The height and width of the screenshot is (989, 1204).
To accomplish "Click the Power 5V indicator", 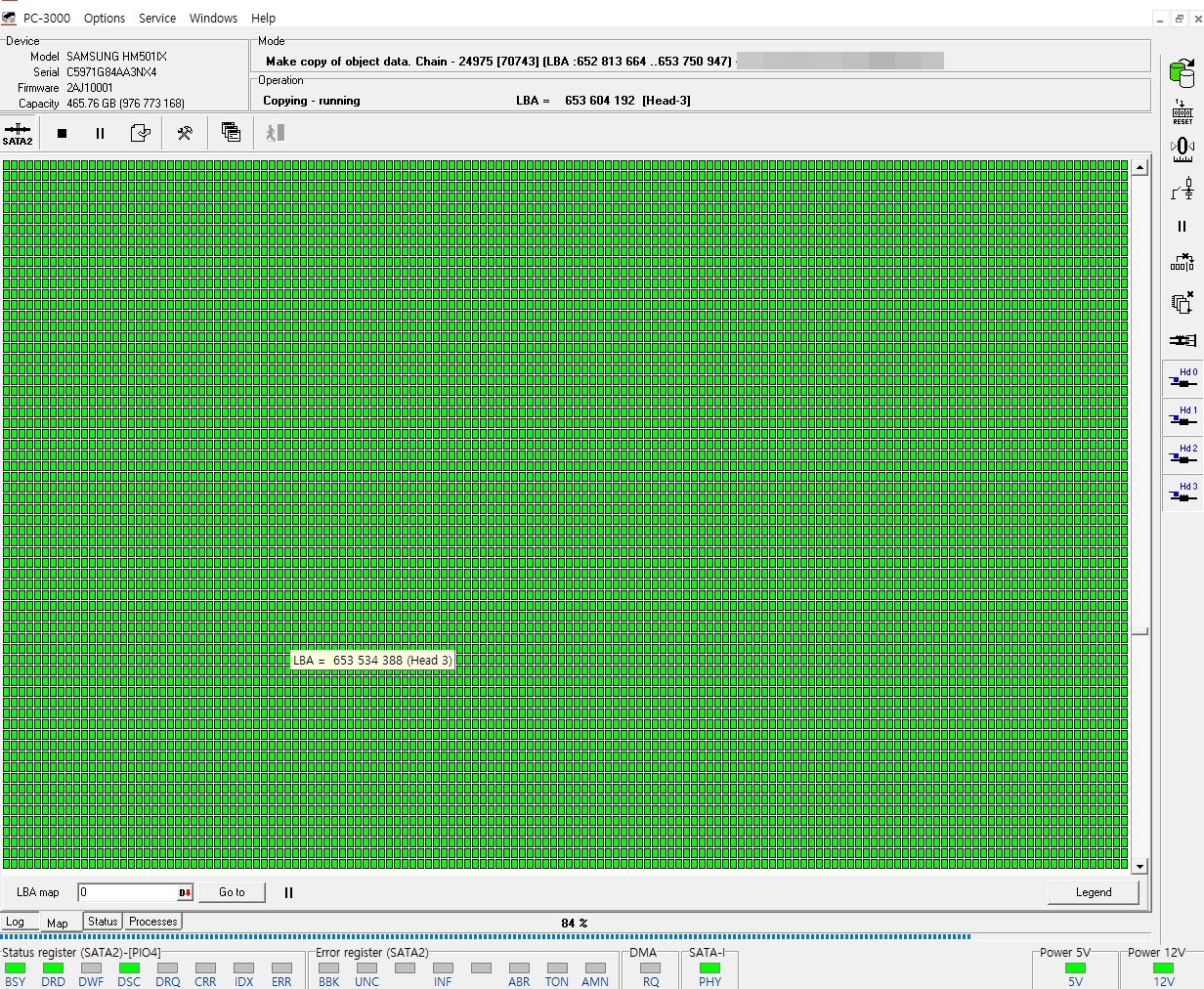I will pyautogui.click(x=1075, y=968).
